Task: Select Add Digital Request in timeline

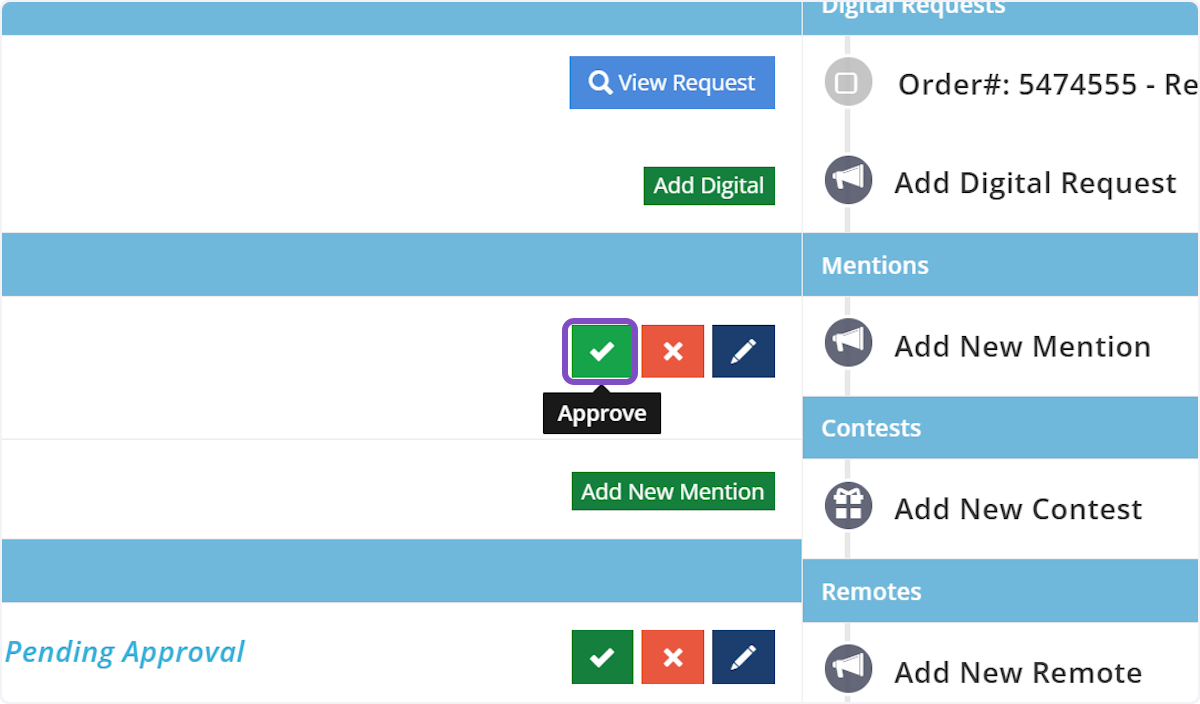Action: point(1035,183)
